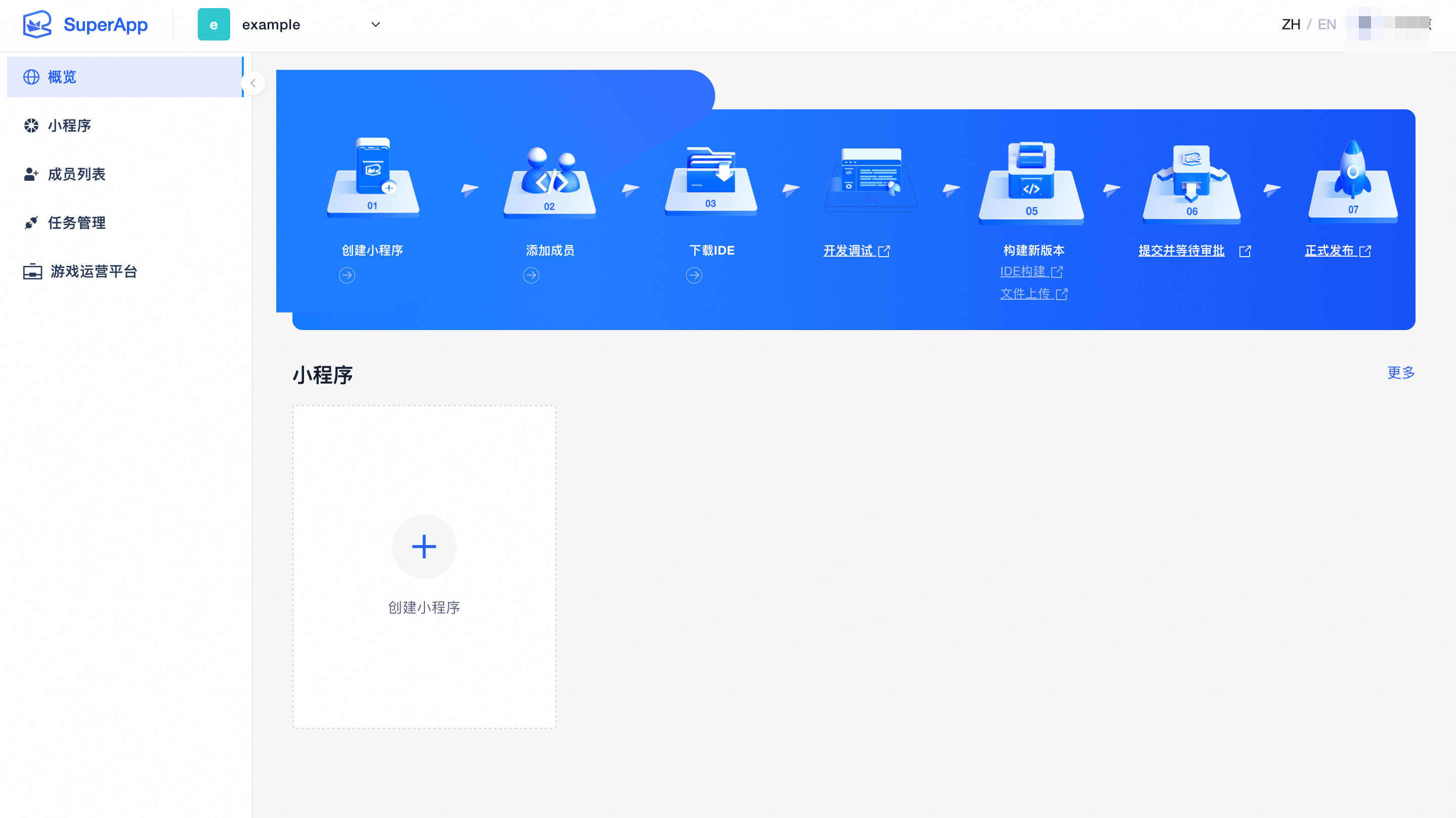The height and width of the screenshot is (818, 1456).
Task: Click the circled arrow under 下载IDE
Action: (694, 275)
